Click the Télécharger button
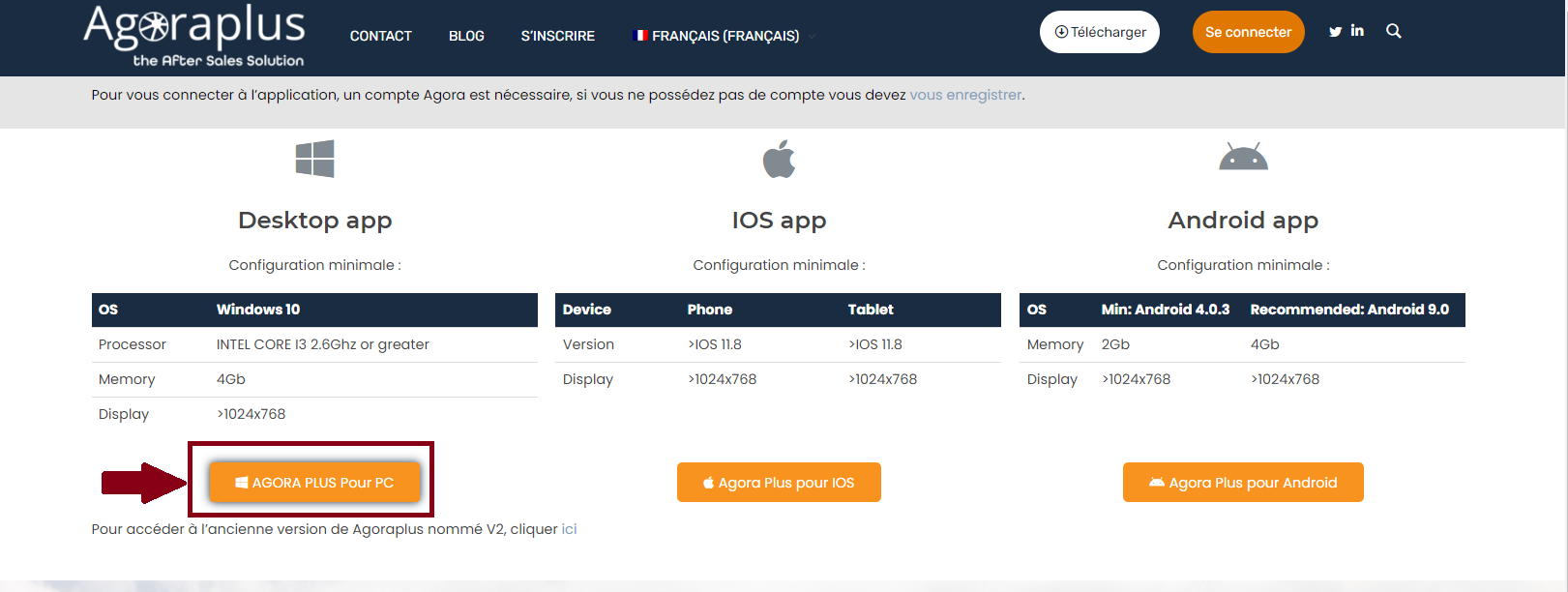 coord(1100,32)
